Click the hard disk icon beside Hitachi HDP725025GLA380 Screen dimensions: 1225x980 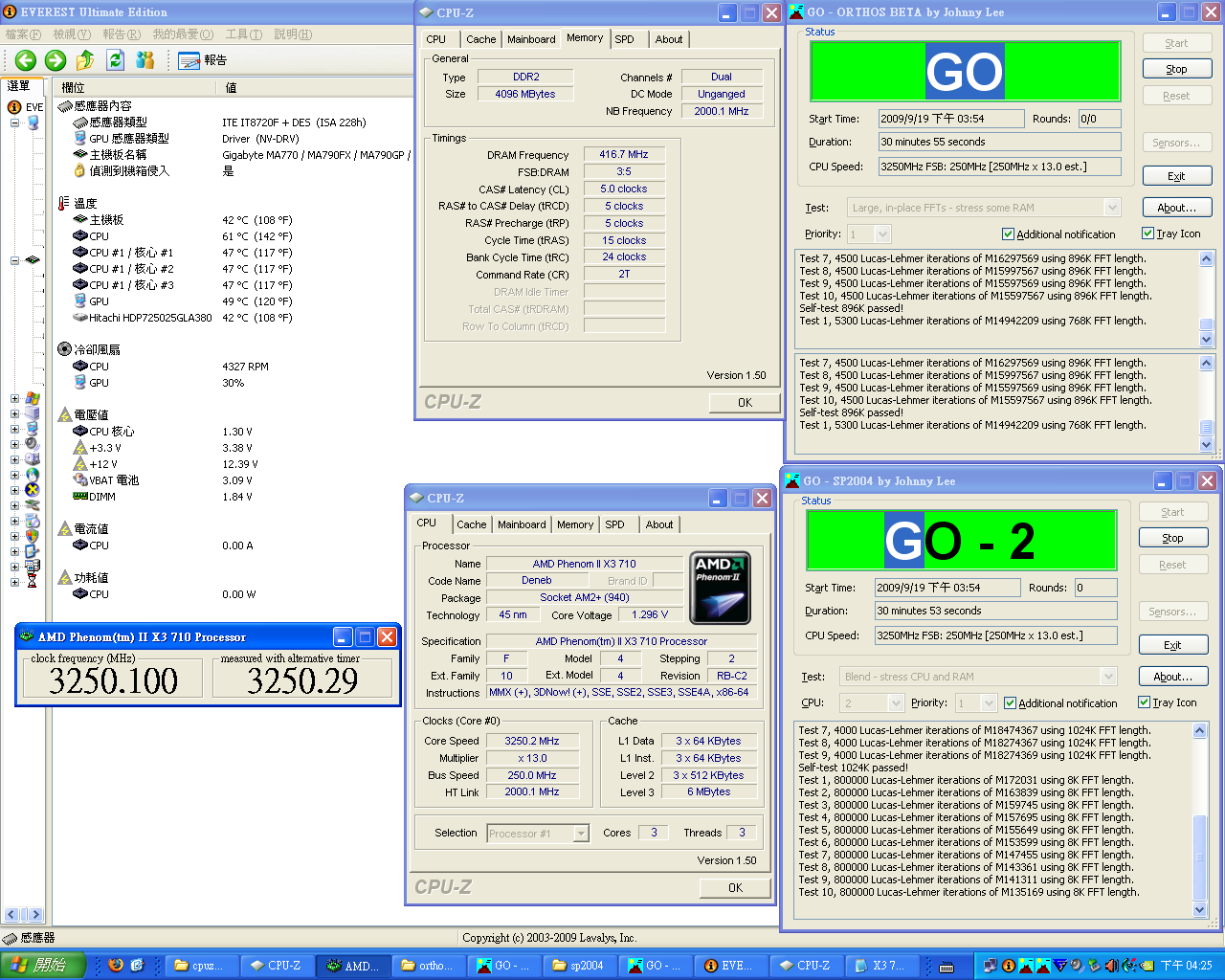point(80,318)
